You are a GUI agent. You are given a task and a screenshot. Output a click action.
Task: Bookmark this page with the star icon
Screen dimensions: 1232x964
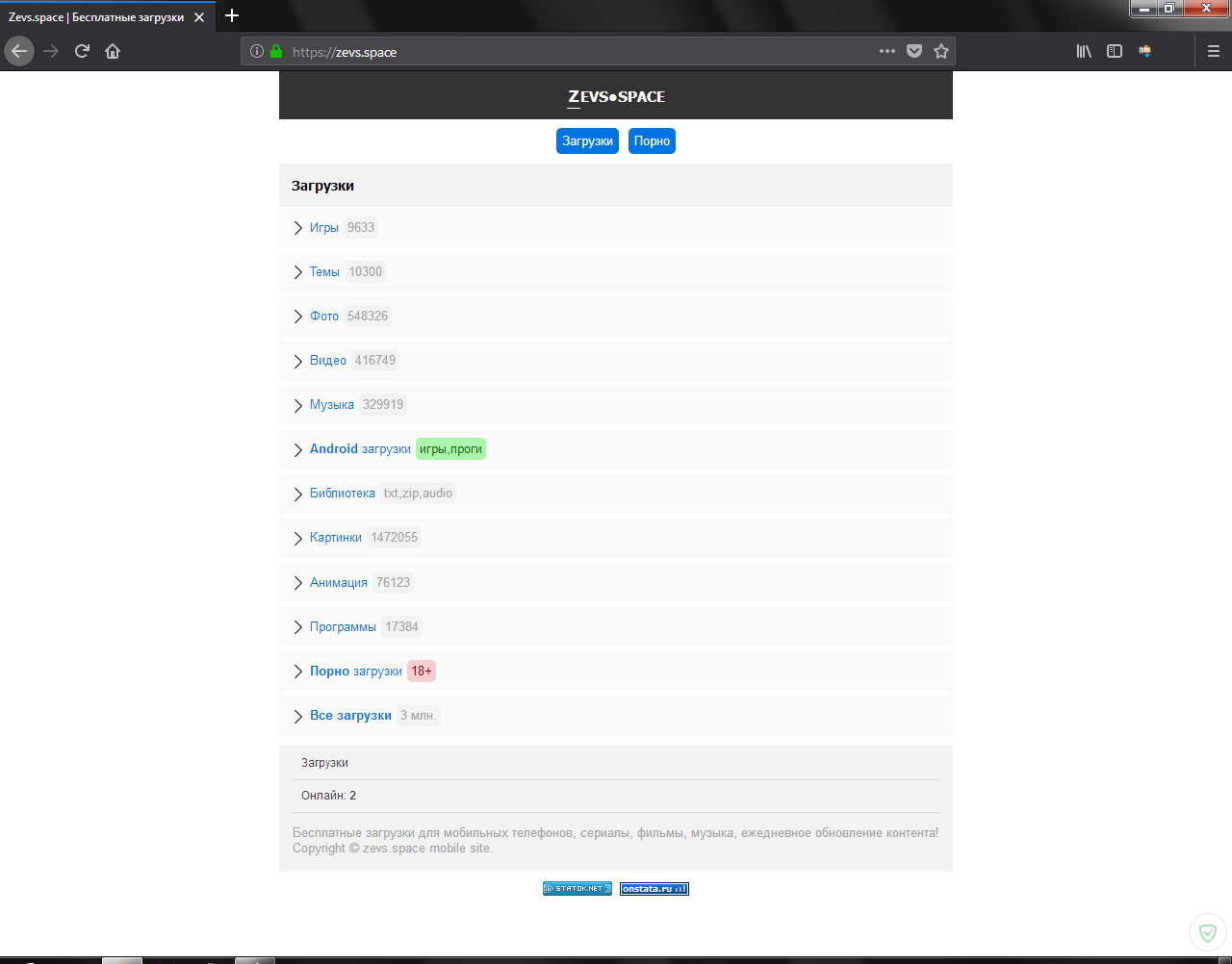[x=941, y=51]
